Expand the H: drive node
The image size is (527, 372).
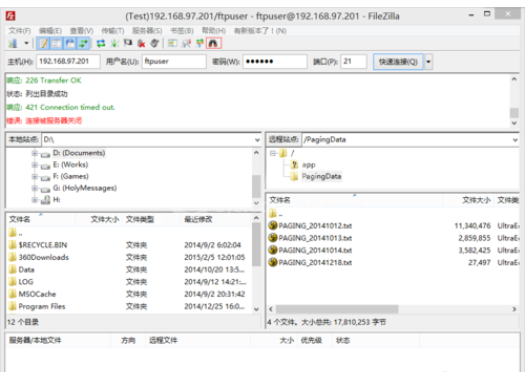point(35,200)
